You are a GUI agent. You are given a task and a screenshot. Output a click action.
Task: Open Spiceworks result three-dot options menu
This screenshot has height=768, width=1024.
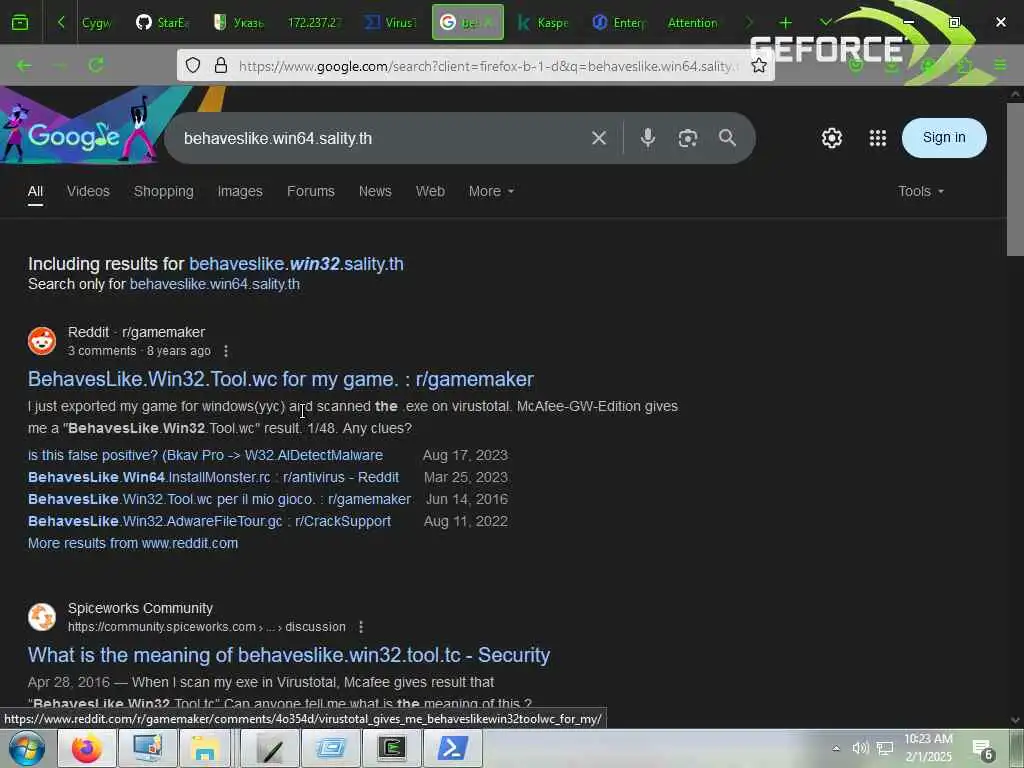361,627
